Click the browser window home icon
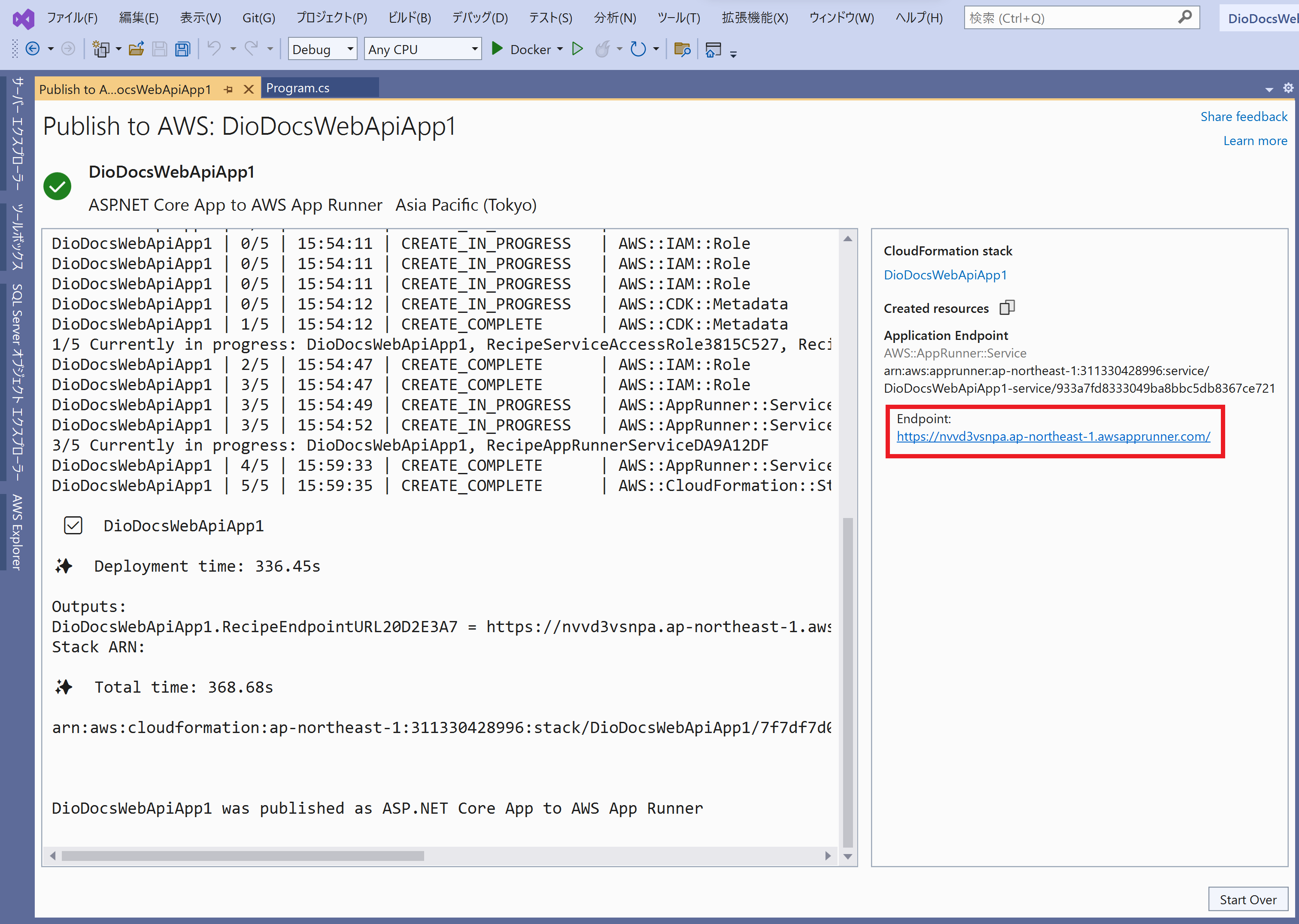 coord(713,50)
